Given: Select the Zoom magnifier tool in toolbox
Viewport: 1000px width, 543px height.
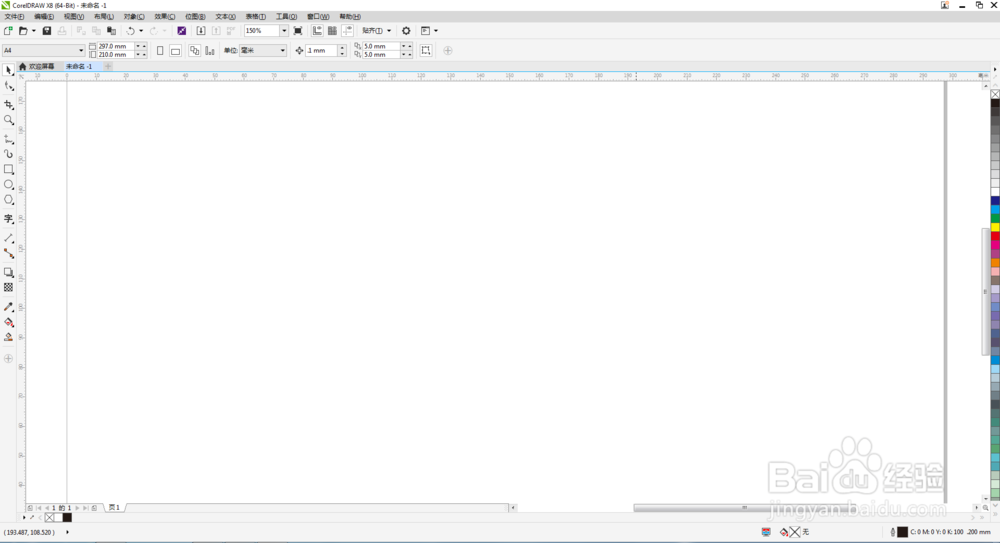Looking at the screenshot, I should (8, 120).
